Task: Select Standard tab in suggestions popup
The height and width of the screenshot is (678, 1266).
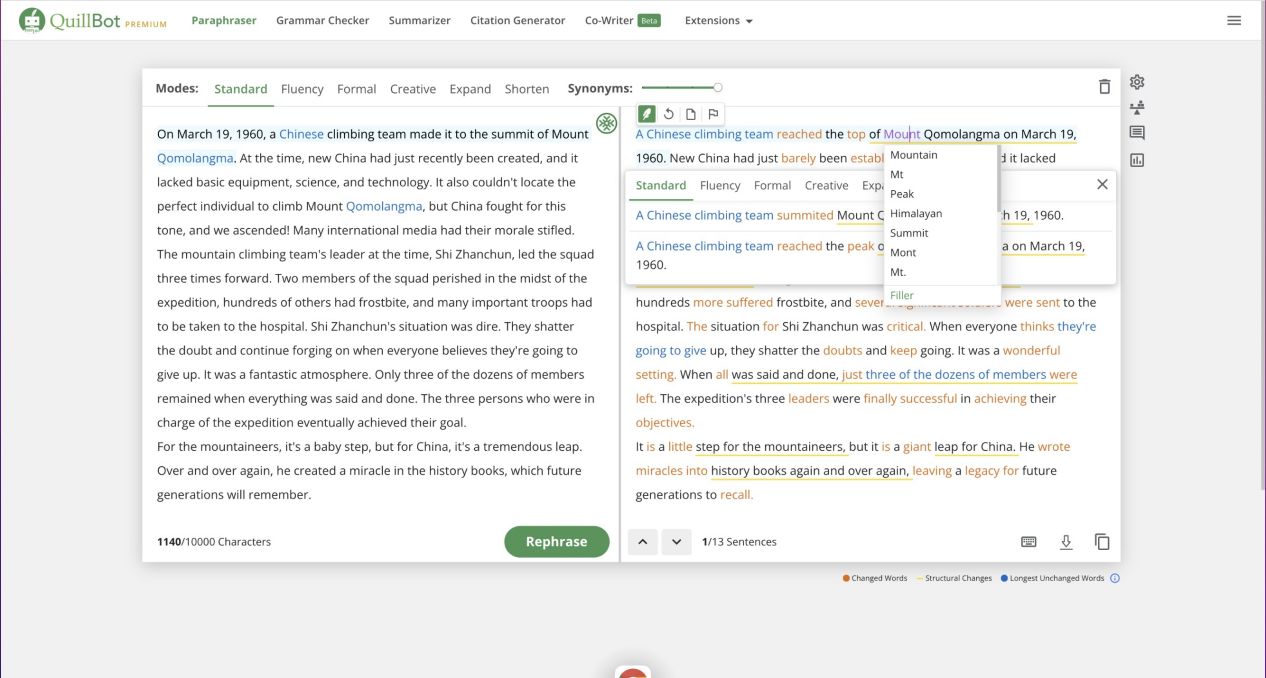Action: (661, 185)
